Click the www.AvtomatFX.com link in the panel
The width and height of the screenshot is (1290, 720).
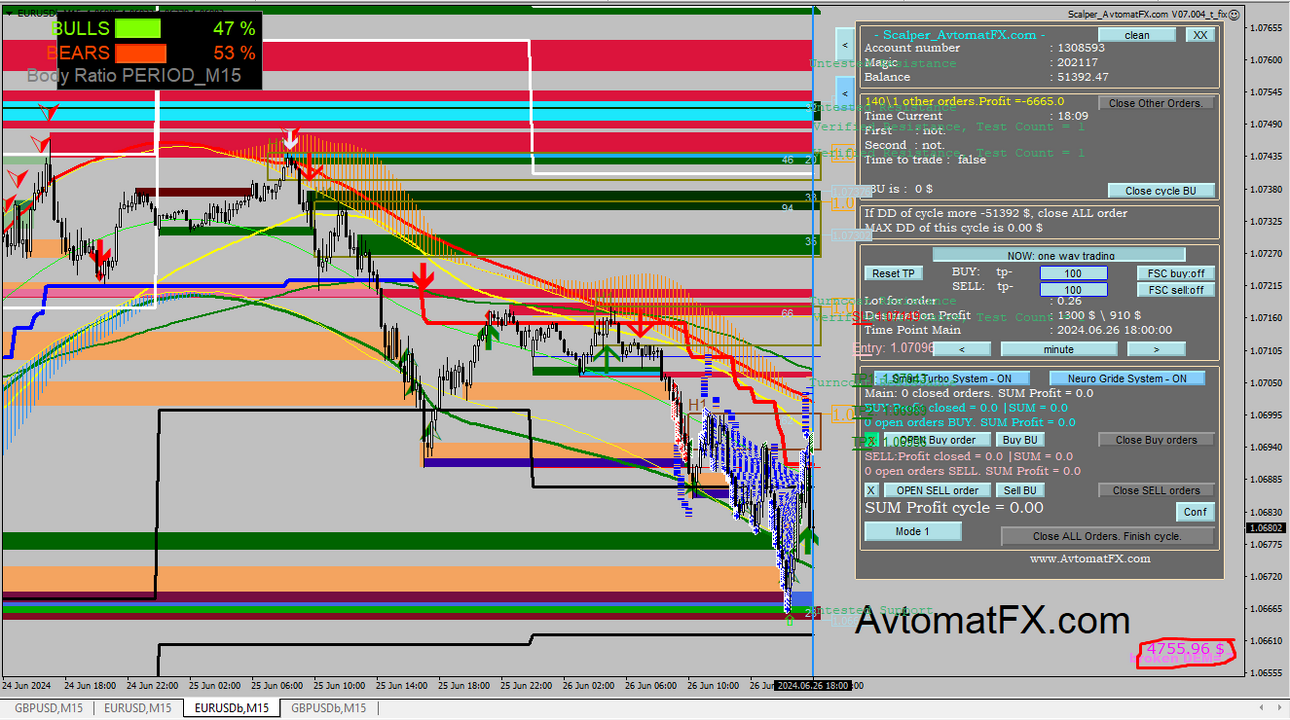tap(1090, 559)
